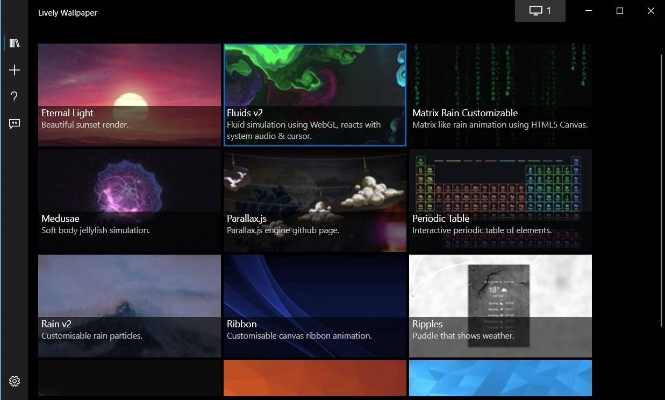Screen dimensions: 665x400
Task: Select the Medusae jellyfish wallpaper
Action: point(129,198)
